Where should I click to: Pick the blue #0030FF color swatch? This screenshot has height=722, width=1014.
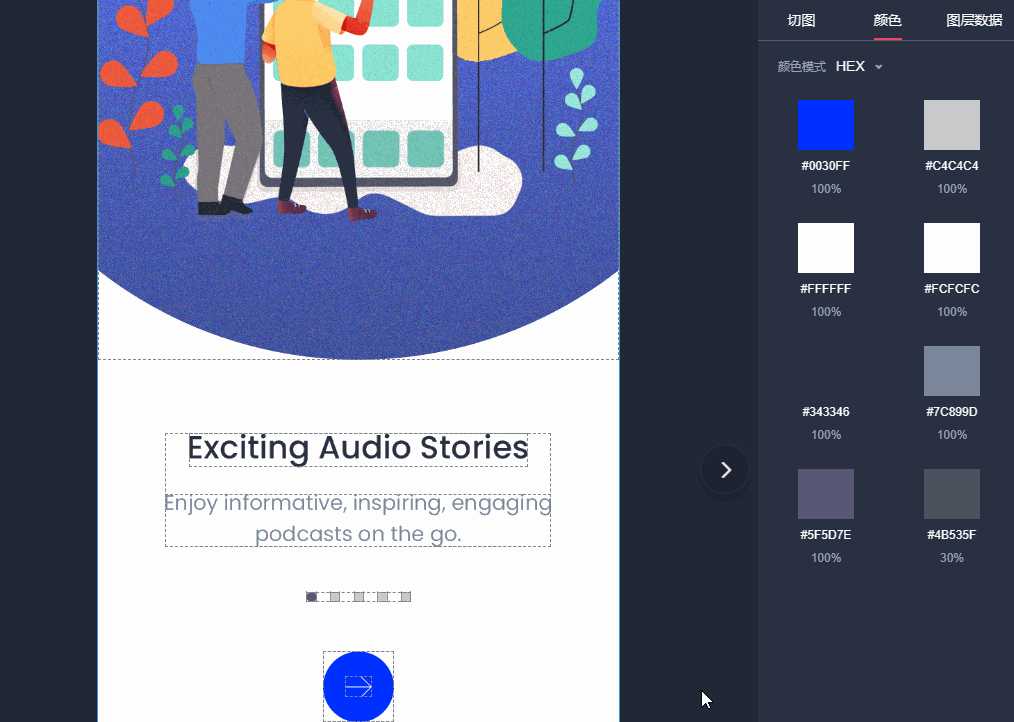click(x=825, y=125)
